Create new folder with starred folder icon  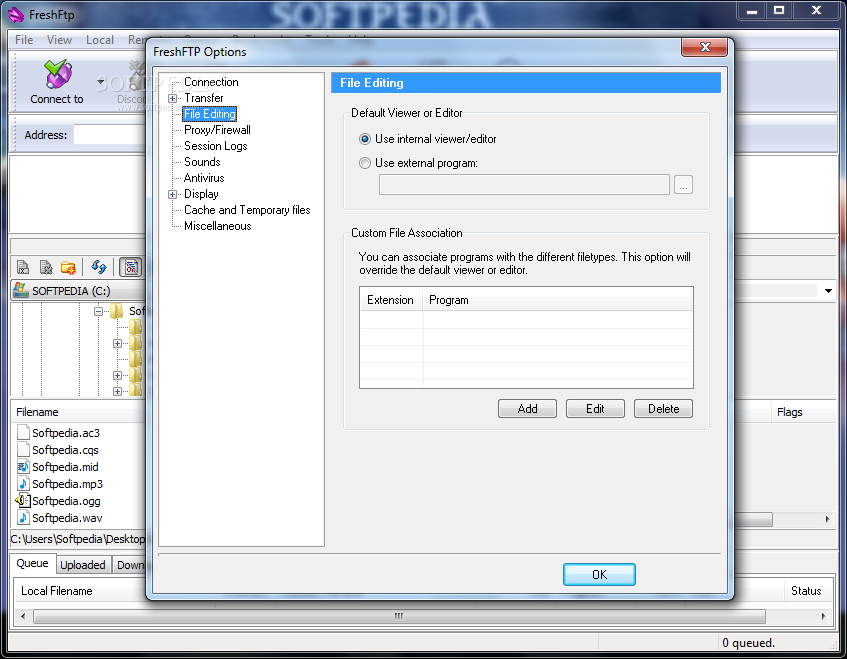(68, 267)
